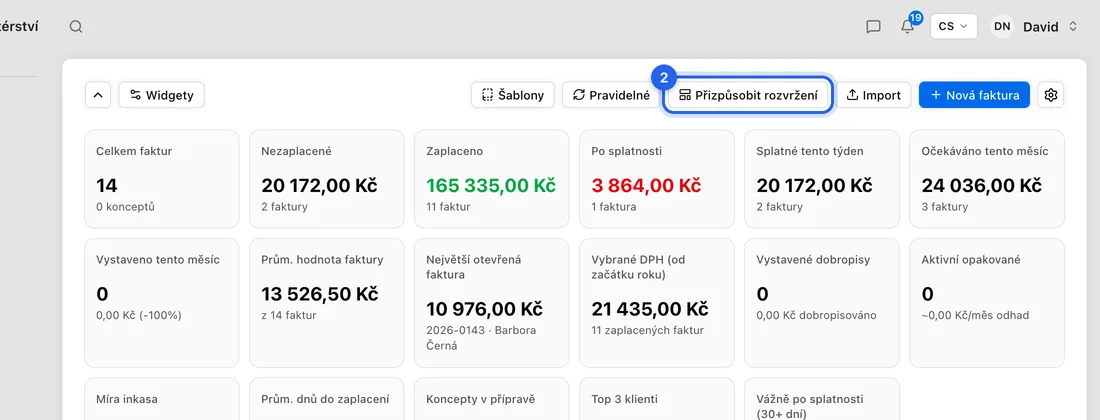
Task: Click the DN user avatar
Action: [x=1002, y=26]
